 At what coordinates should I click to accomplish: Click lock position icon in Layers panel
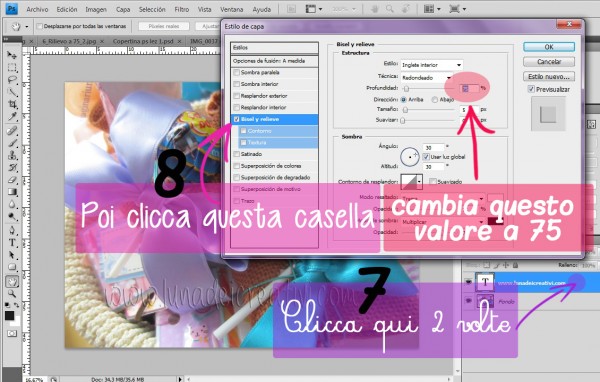505,265
